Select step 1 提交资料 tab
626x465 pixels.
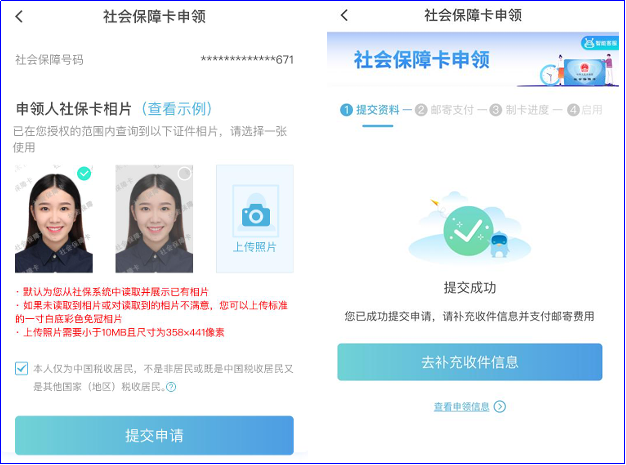point(370,110)
